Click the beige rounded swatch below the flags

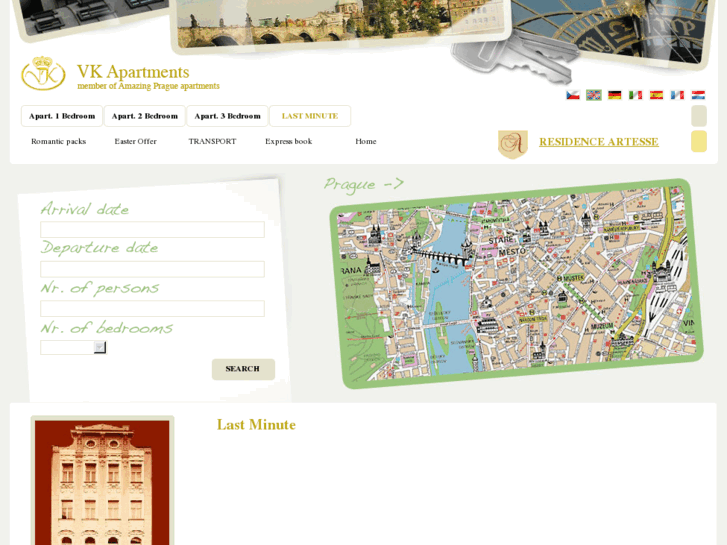[699, 116]
